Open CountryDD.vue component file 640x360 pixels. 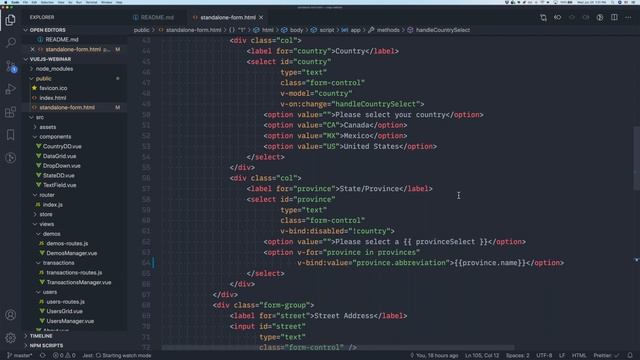coord(62,146)
